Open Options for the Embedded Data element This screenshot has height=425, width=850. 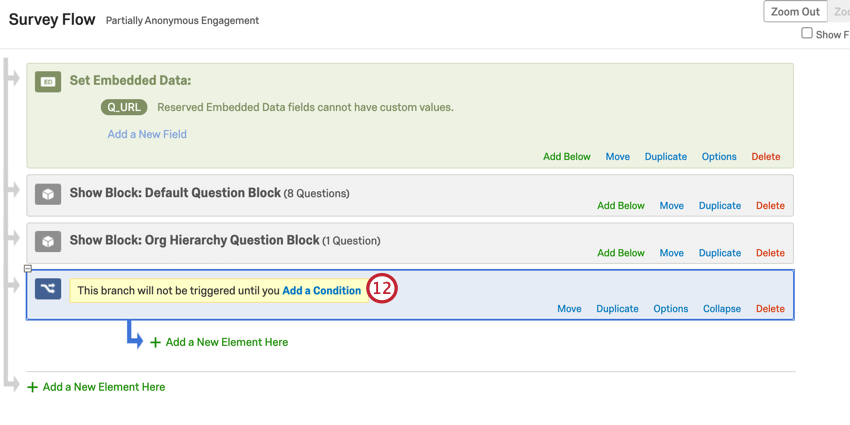click(718, 157)
